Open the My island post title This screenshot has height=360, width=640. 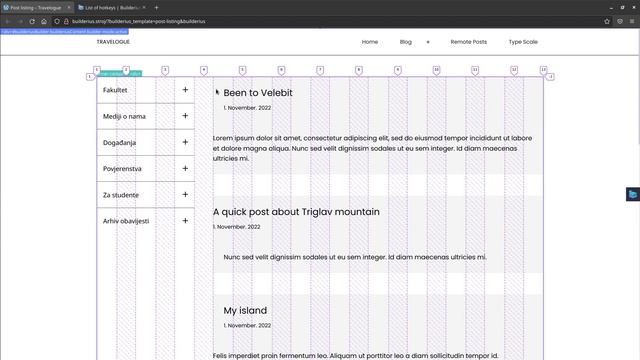pyautogui.click(x=245, y=311)
